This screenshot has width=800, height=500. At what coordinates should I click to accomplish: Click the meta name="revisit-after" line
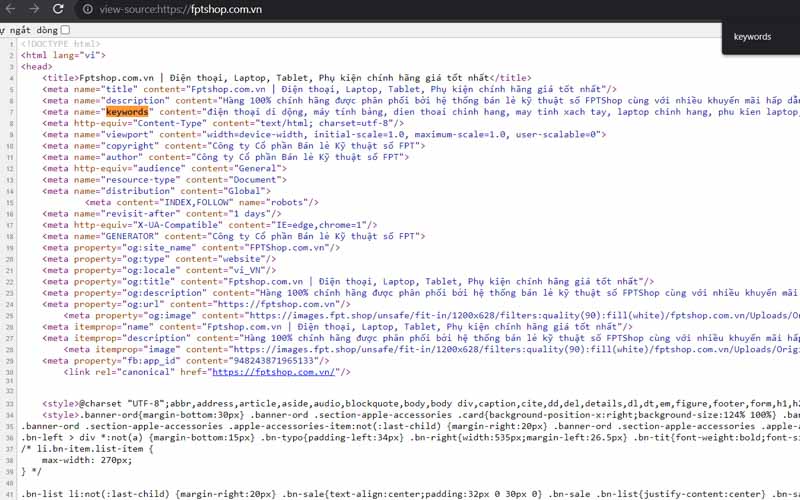[162, 213]
